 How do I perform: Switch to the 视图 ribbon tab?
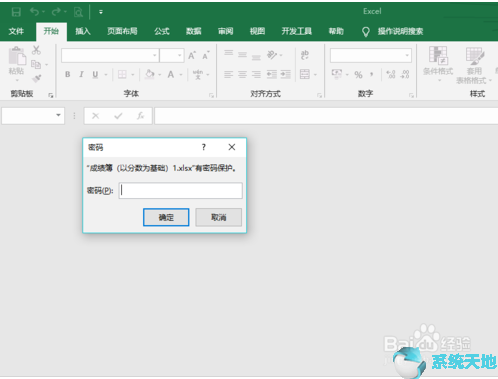pyautogui.click(x=257, y=31)
